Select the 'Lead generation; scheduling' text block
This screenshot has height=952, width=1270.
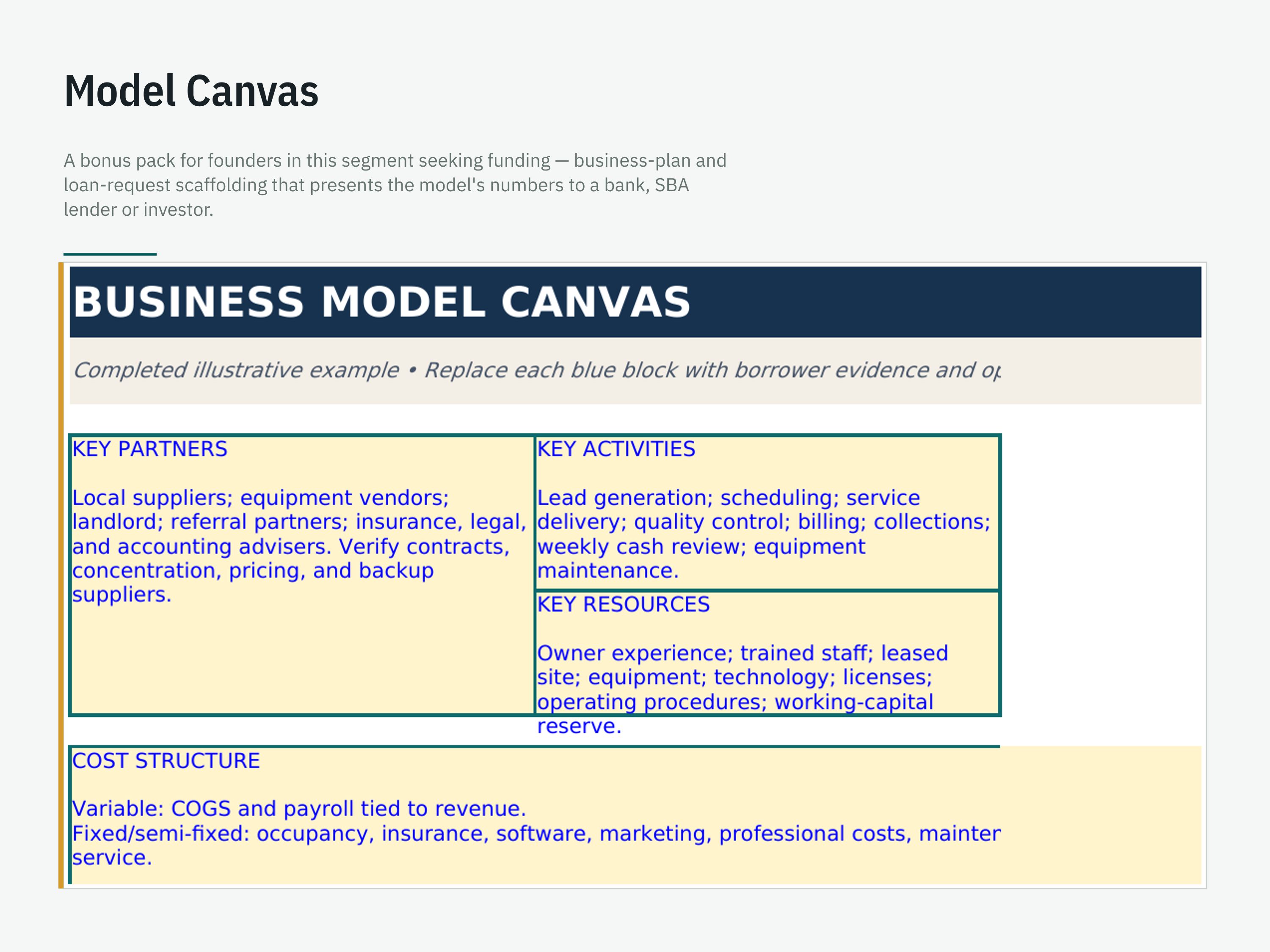pos(764,534)
